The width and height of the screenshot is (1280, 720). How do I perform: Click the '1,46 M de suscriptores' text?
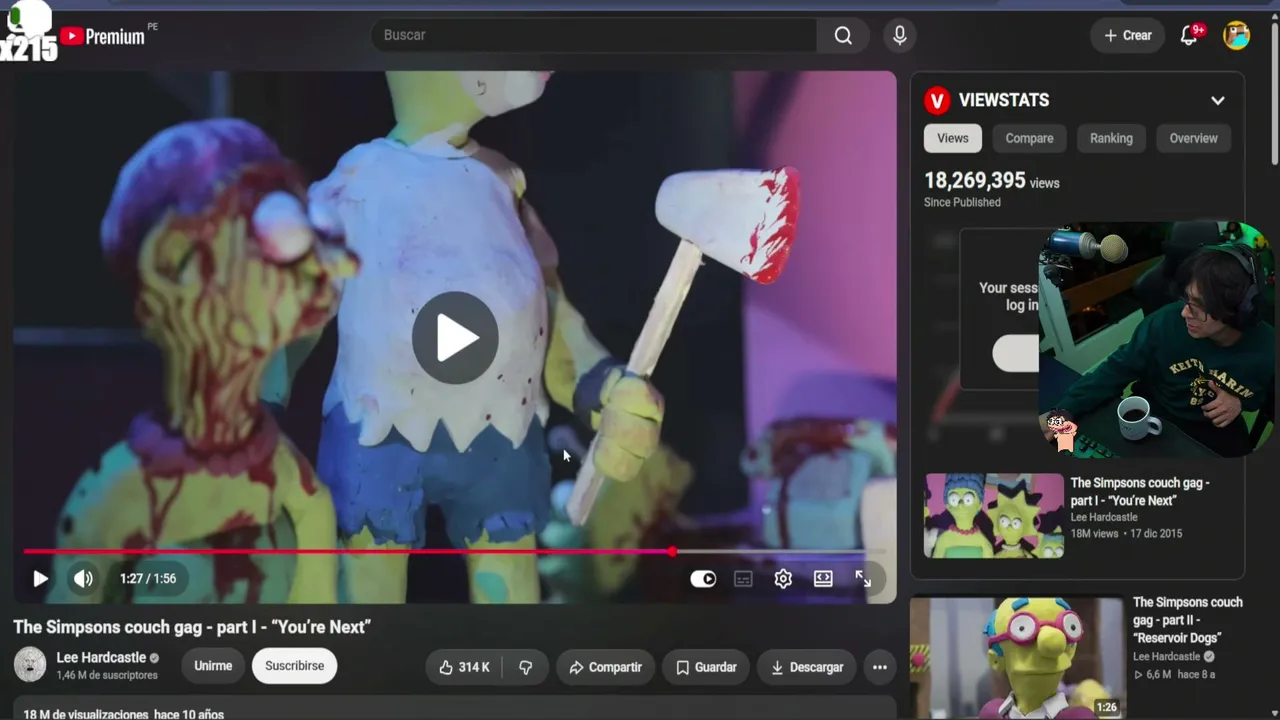pos(107,675)
